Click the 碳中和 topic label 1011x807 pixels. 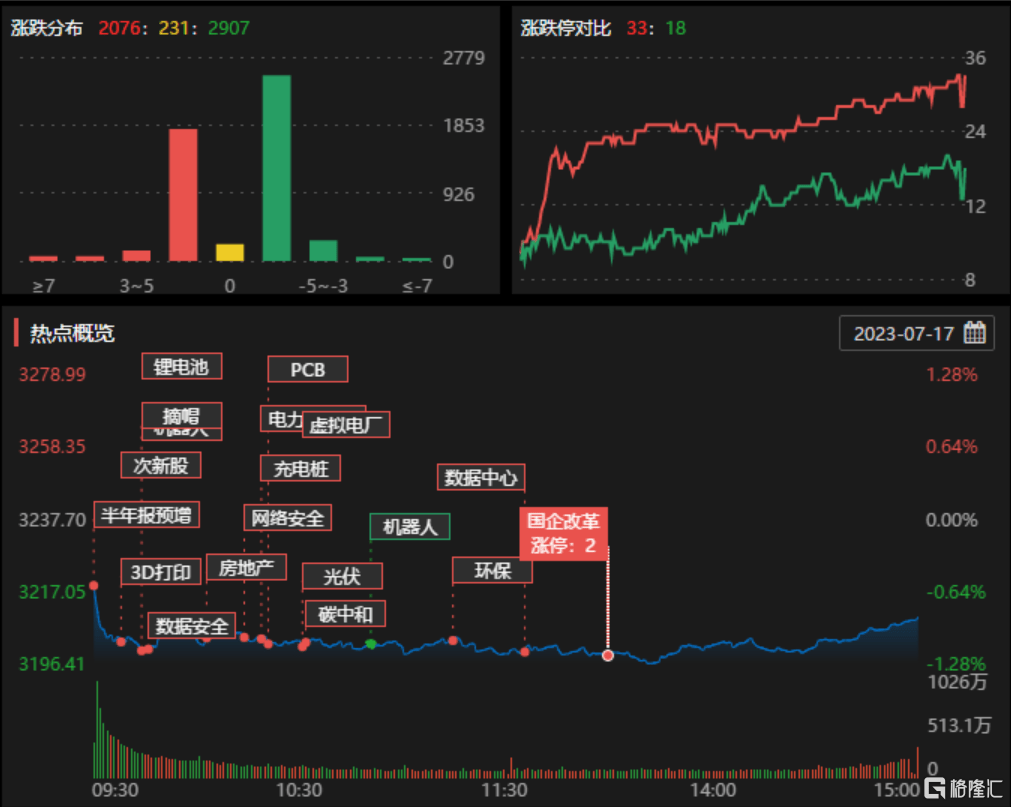[x=344, y=613]
